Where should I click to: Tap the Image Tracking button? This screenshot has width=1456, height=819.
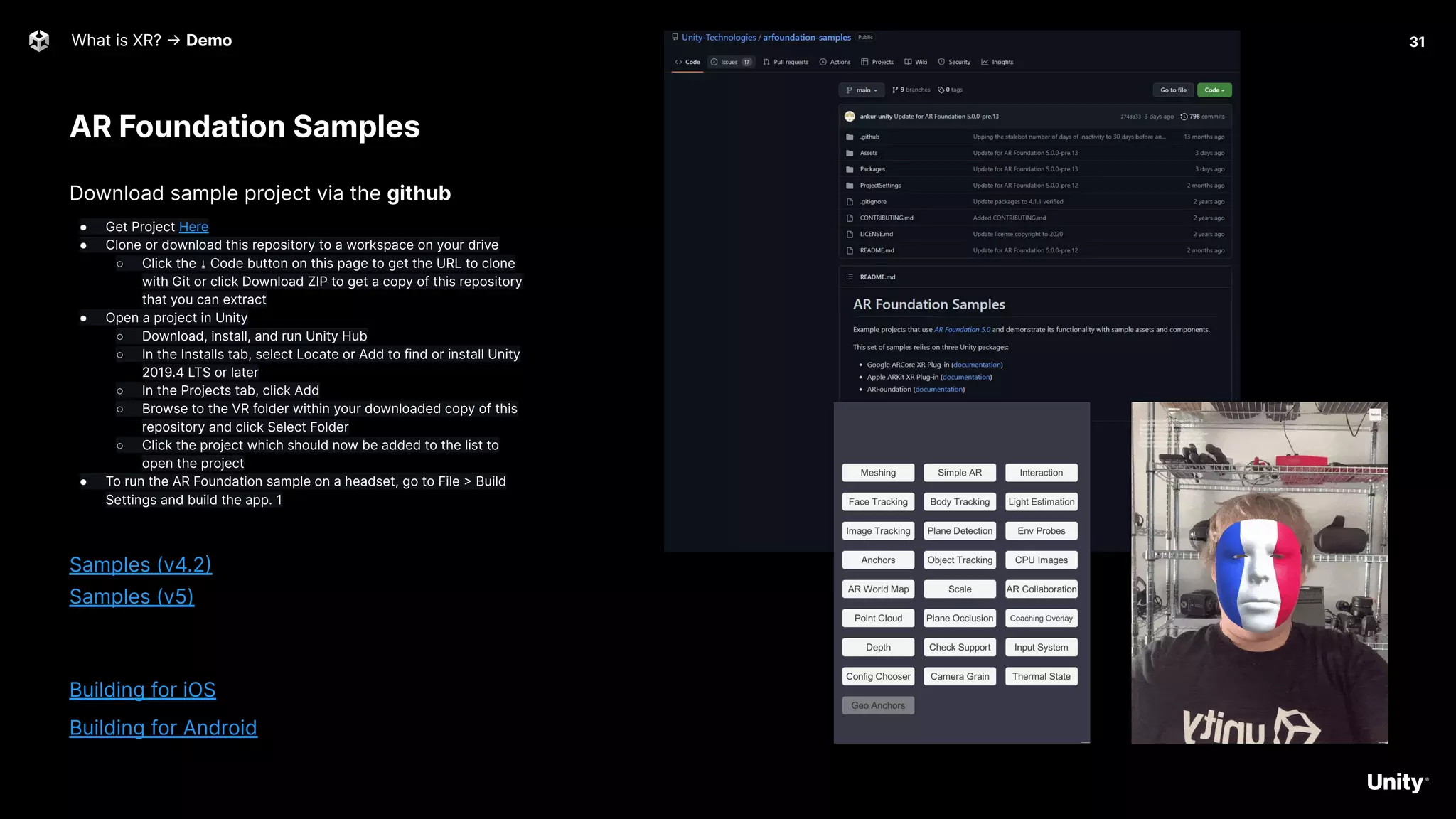[x=878, y=531]
